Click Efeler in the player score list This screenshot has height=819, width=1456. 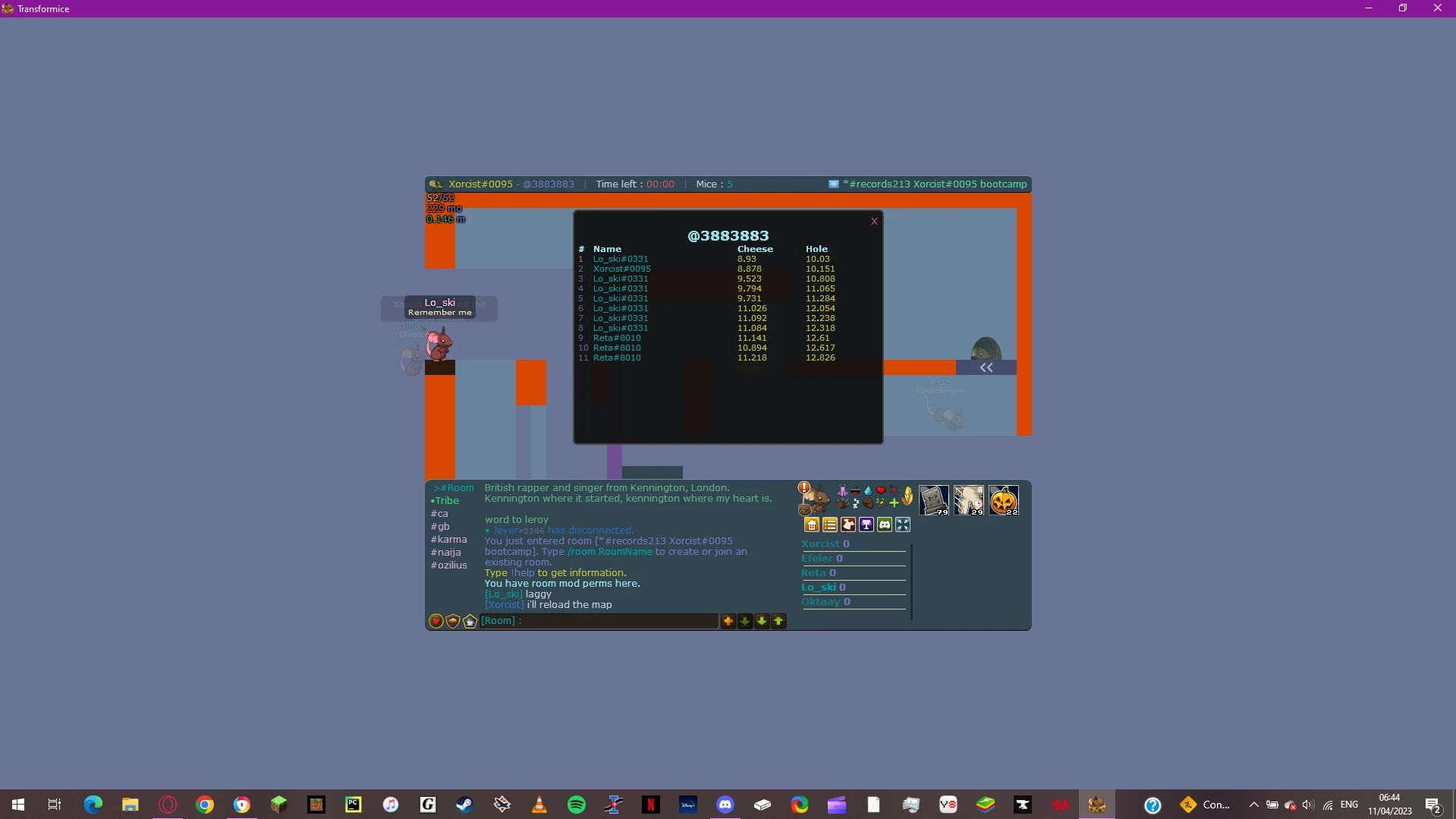[x=817, y=559]
